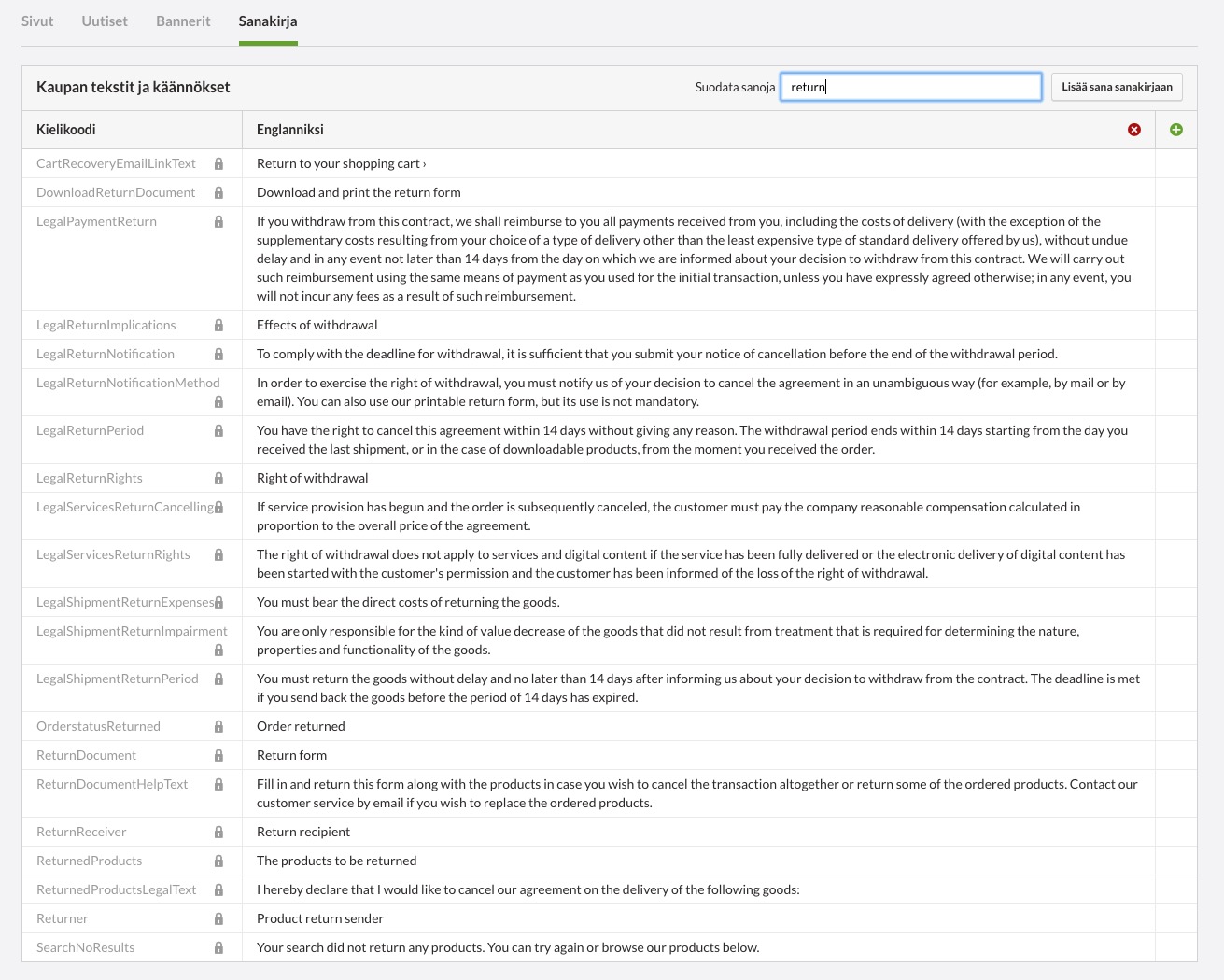Edit 'Return to your shopping cart' translation
Image resolution: width=1224 pixels, height=980 pixels.
[342, 163]
